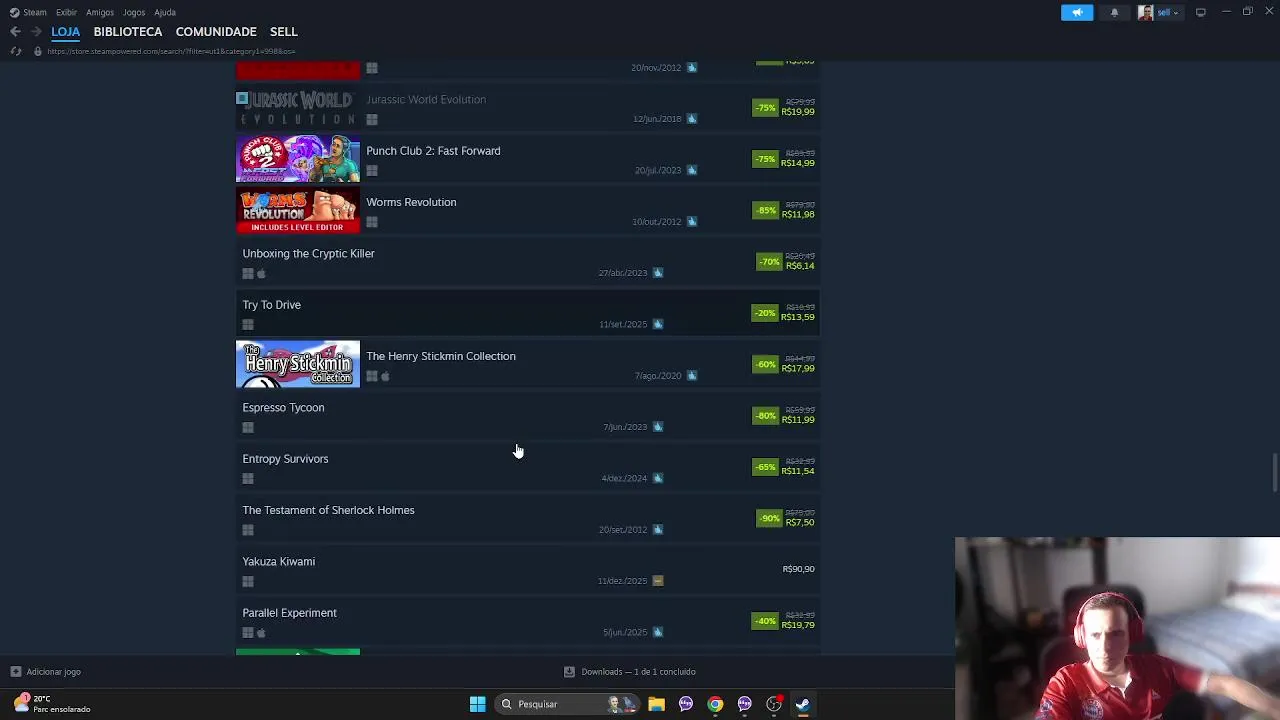
Task: Click The Henry Stickmin Collection thumbnail
Action: click(298, 364)
